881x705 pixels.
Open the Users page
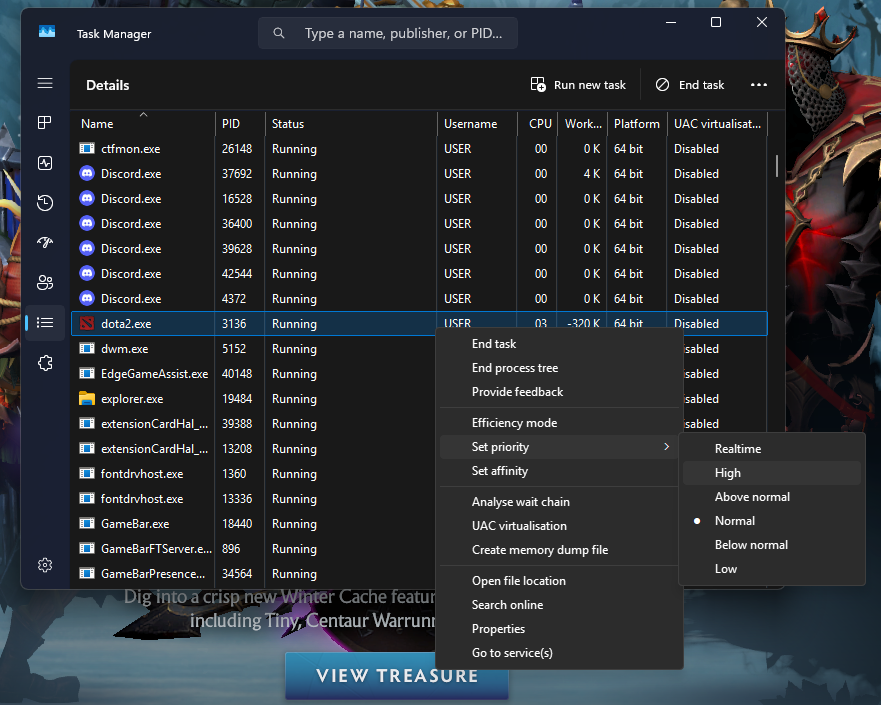click(44, 282)
